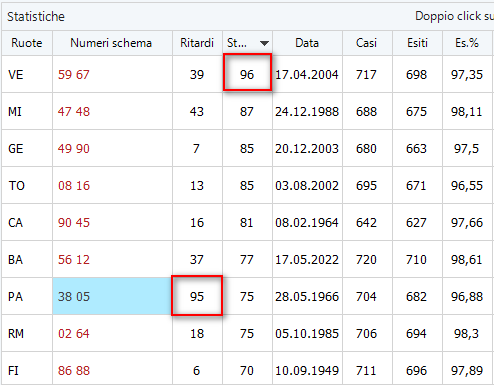Click date 20.12.2003

tap(307, 148)
